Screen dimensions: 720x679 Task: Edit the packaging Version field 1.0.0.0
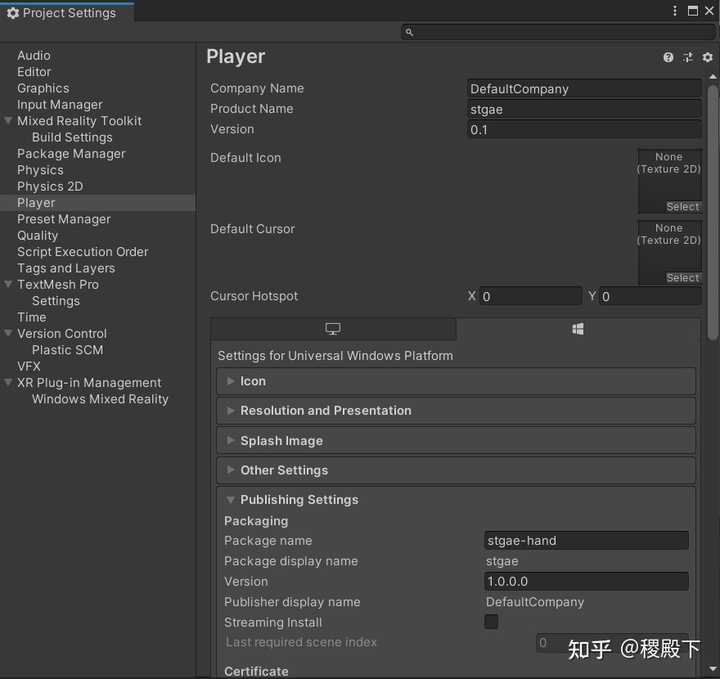click(x=586, y=581)
